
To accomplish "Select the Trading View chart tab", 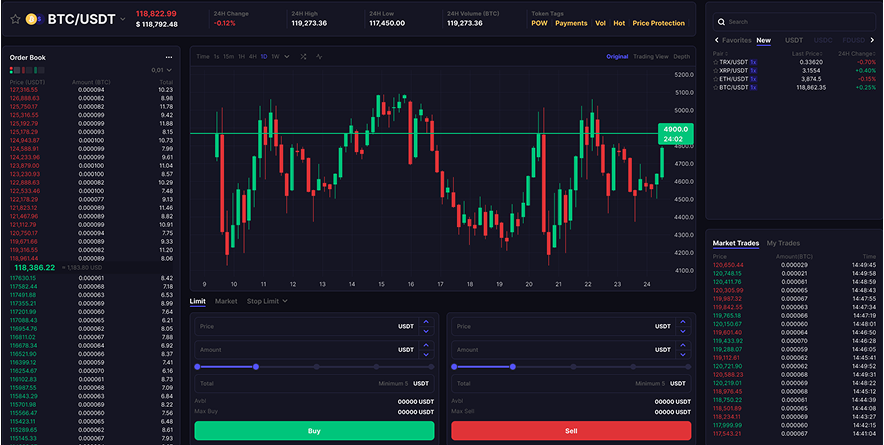I will coord(650,57).
